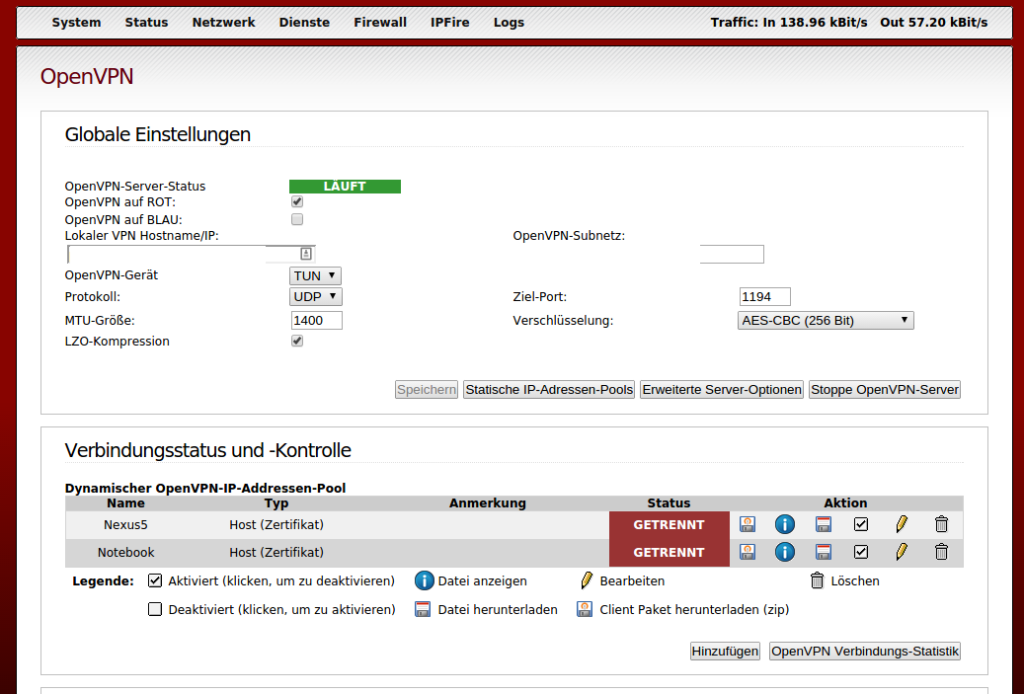This screenshot has width=1024, height=694.
Task: Click the Speichern button
Action: click(x=426, y=390)
